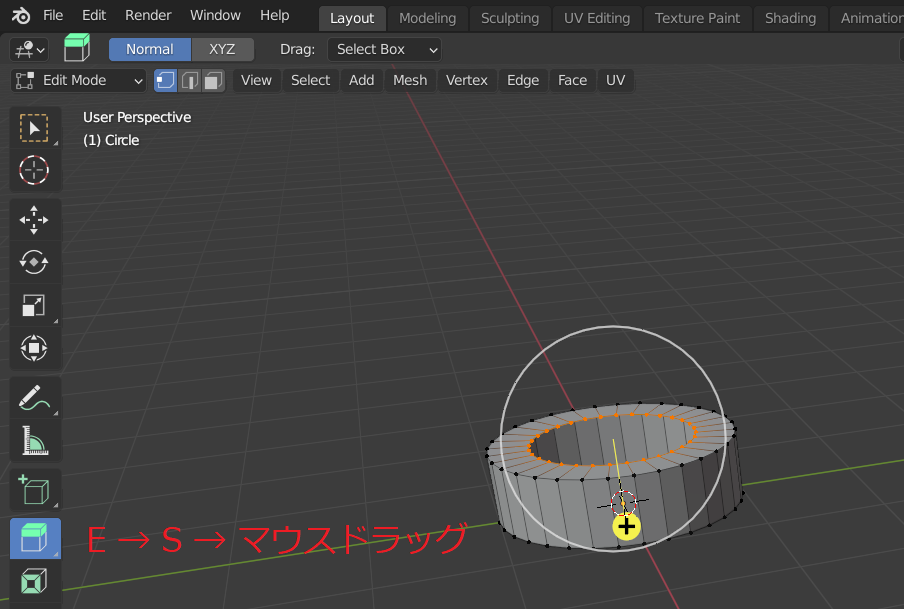The image size is (904, 609).
Task: Open the Edge menu
Action: tap(523, 81)
